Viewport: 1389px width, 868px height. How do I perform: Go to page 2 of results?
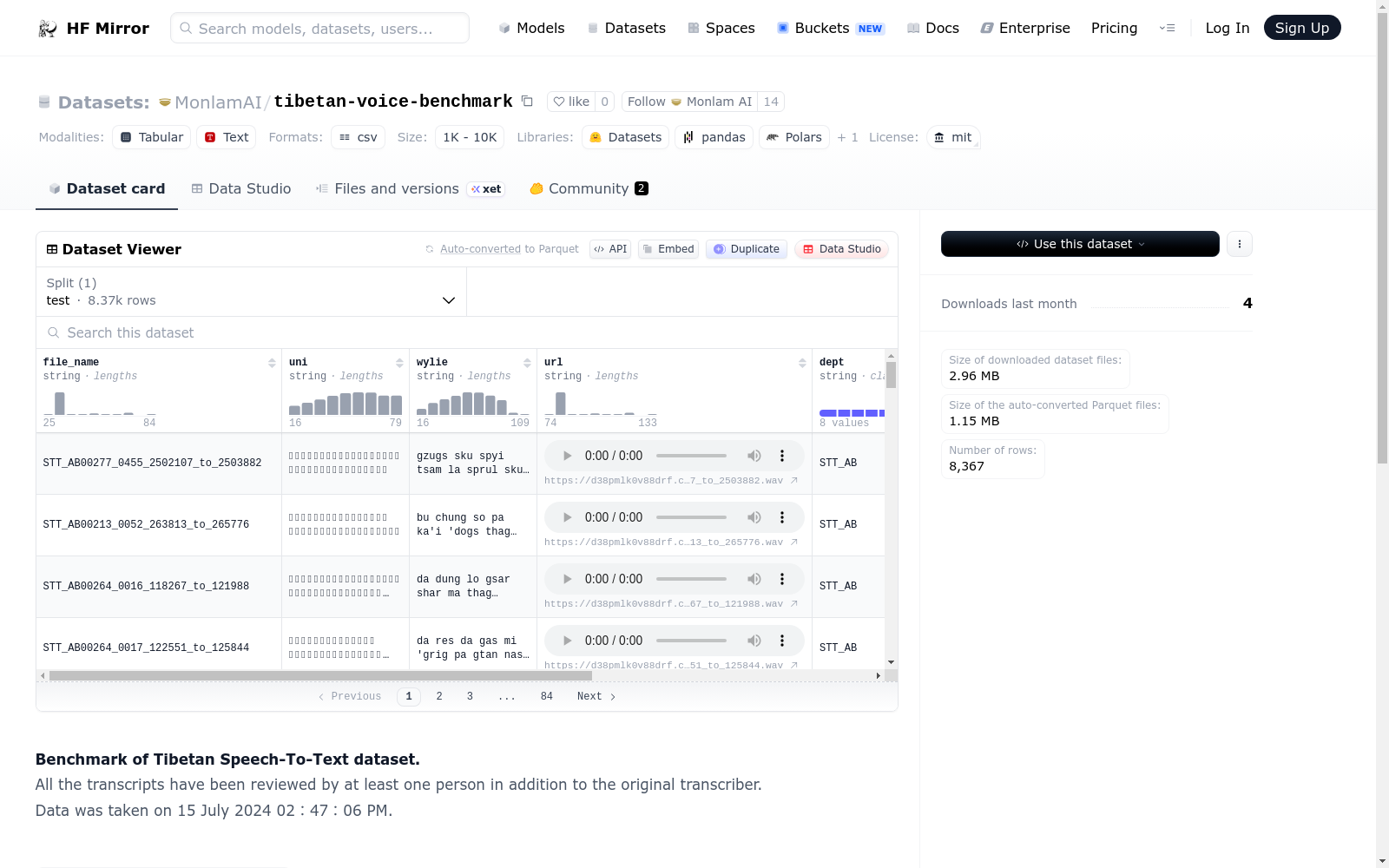439,696
